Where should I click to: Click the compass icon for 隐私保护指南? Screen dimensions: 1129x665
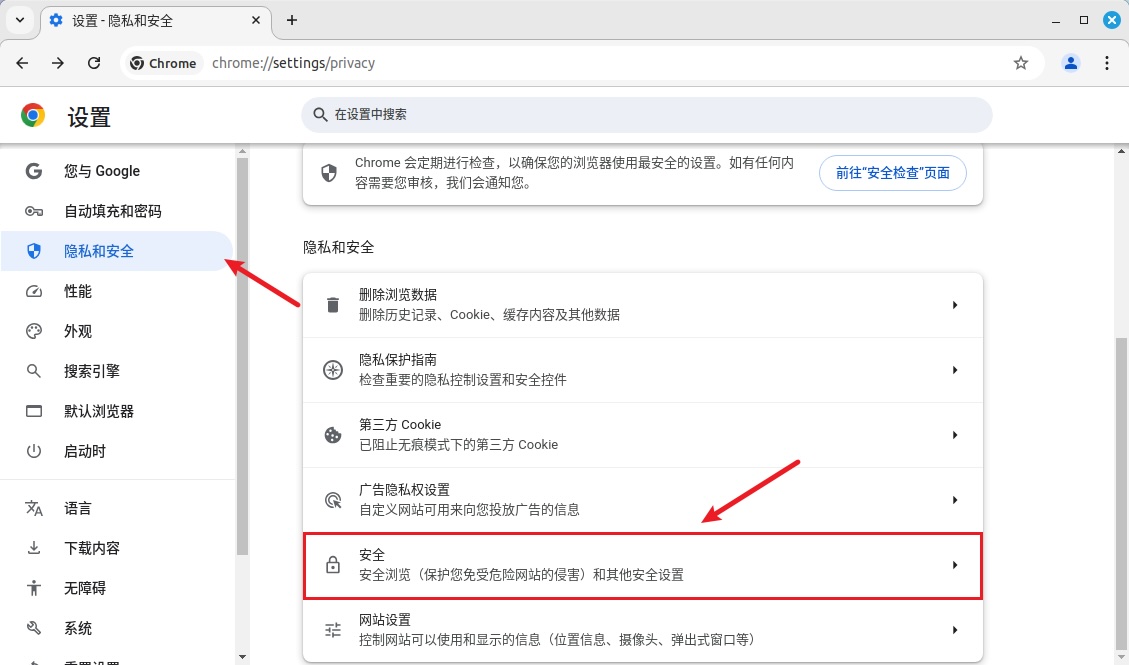point(333,370)
